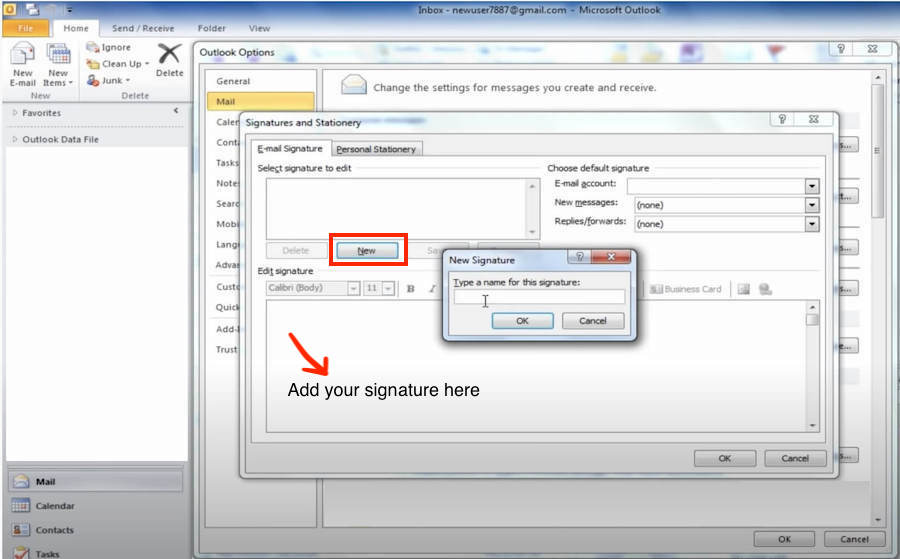
Task: Expand the Outlook Data File tree
Action: (x=15, y=139)
